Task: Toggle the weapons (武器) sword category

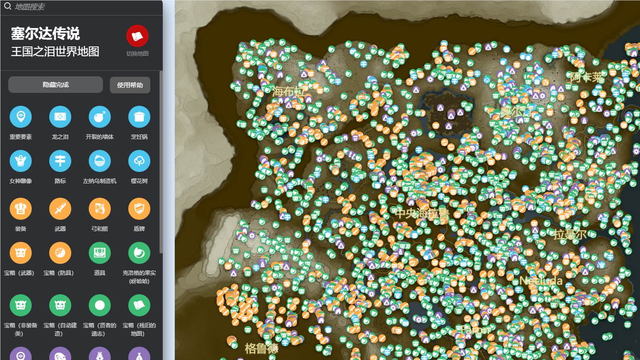Action: coord(60,209)
